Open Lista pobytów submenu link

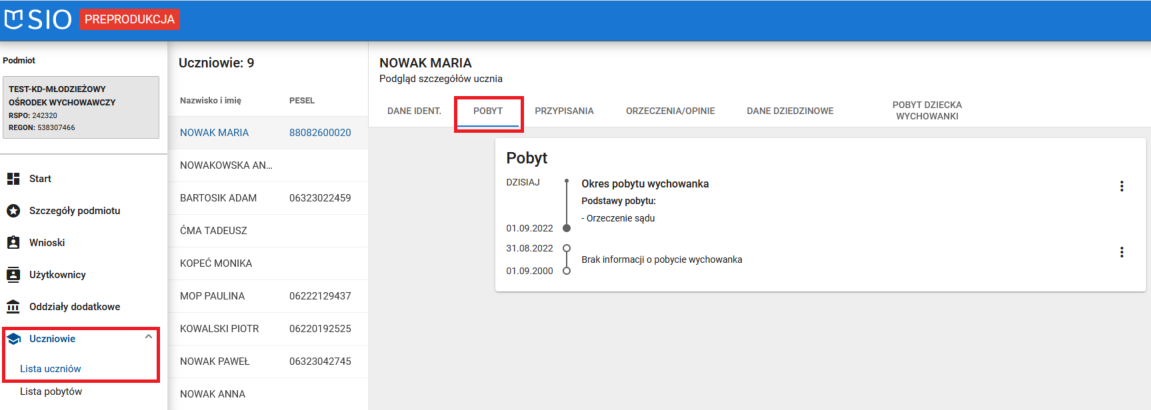click(x=51, y=392)
